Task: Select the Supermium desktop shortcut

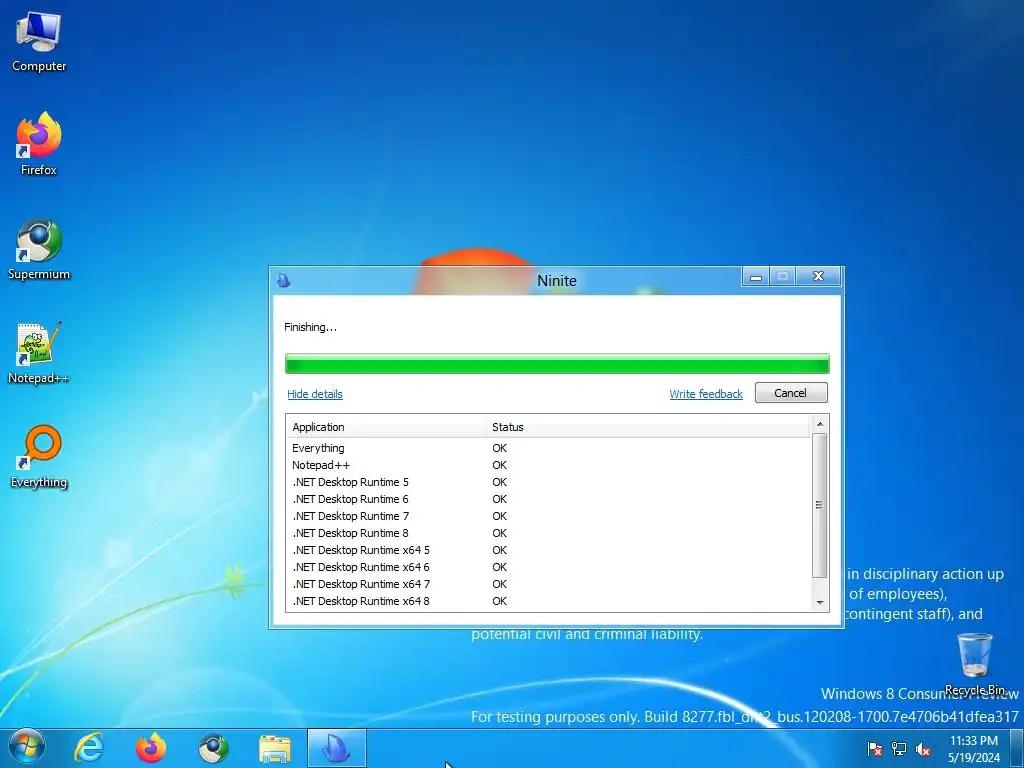Action: click(39, 249)
